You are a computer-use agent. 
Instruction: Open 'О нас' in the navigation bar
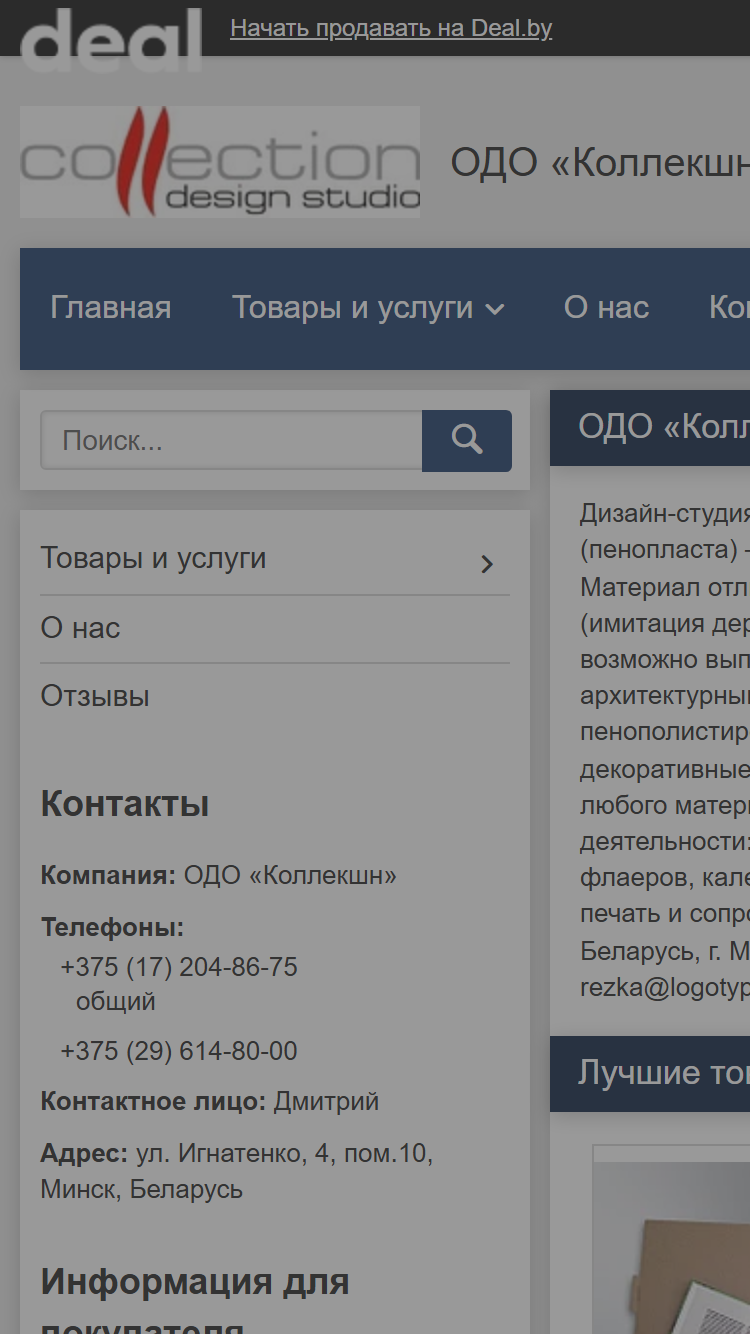tap(606, 307)
